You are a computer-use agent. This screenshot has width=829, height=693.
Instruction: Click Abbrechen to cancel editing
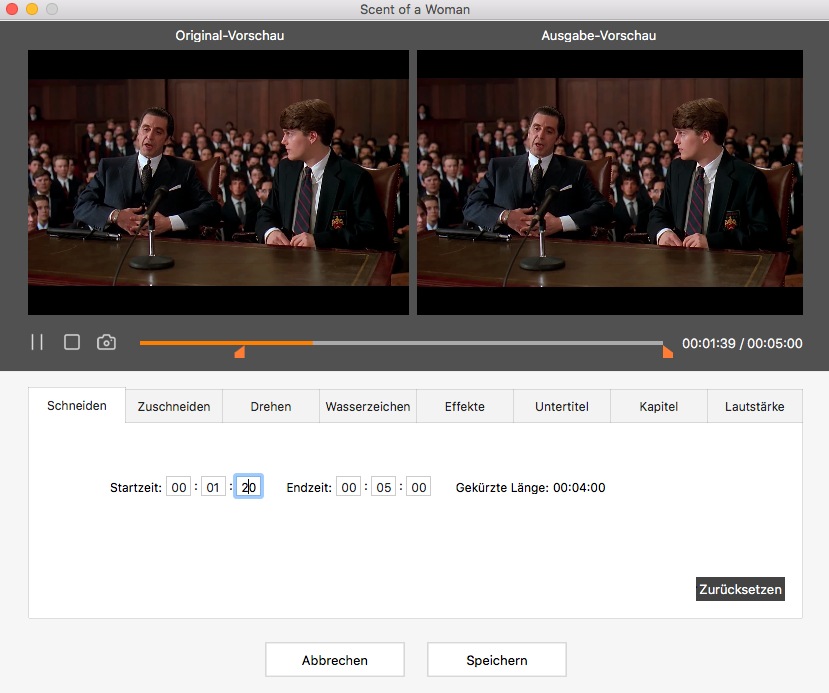tap(335, 660)
